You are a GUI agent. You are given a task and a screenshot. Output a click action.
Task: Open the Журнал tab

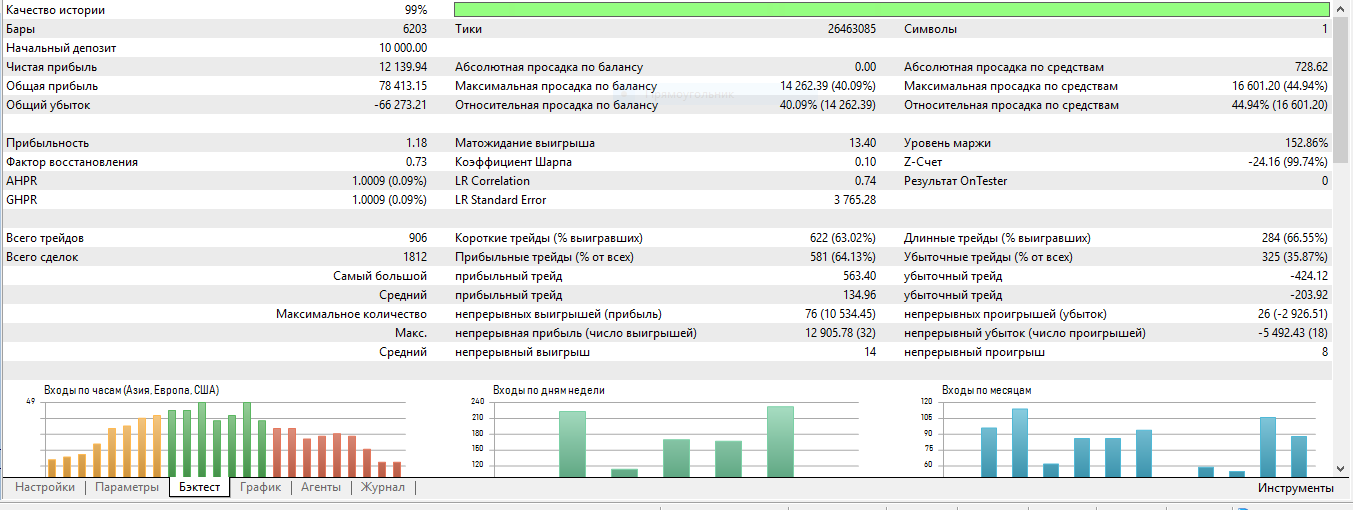pyautogui.click(x=383, y=488)
